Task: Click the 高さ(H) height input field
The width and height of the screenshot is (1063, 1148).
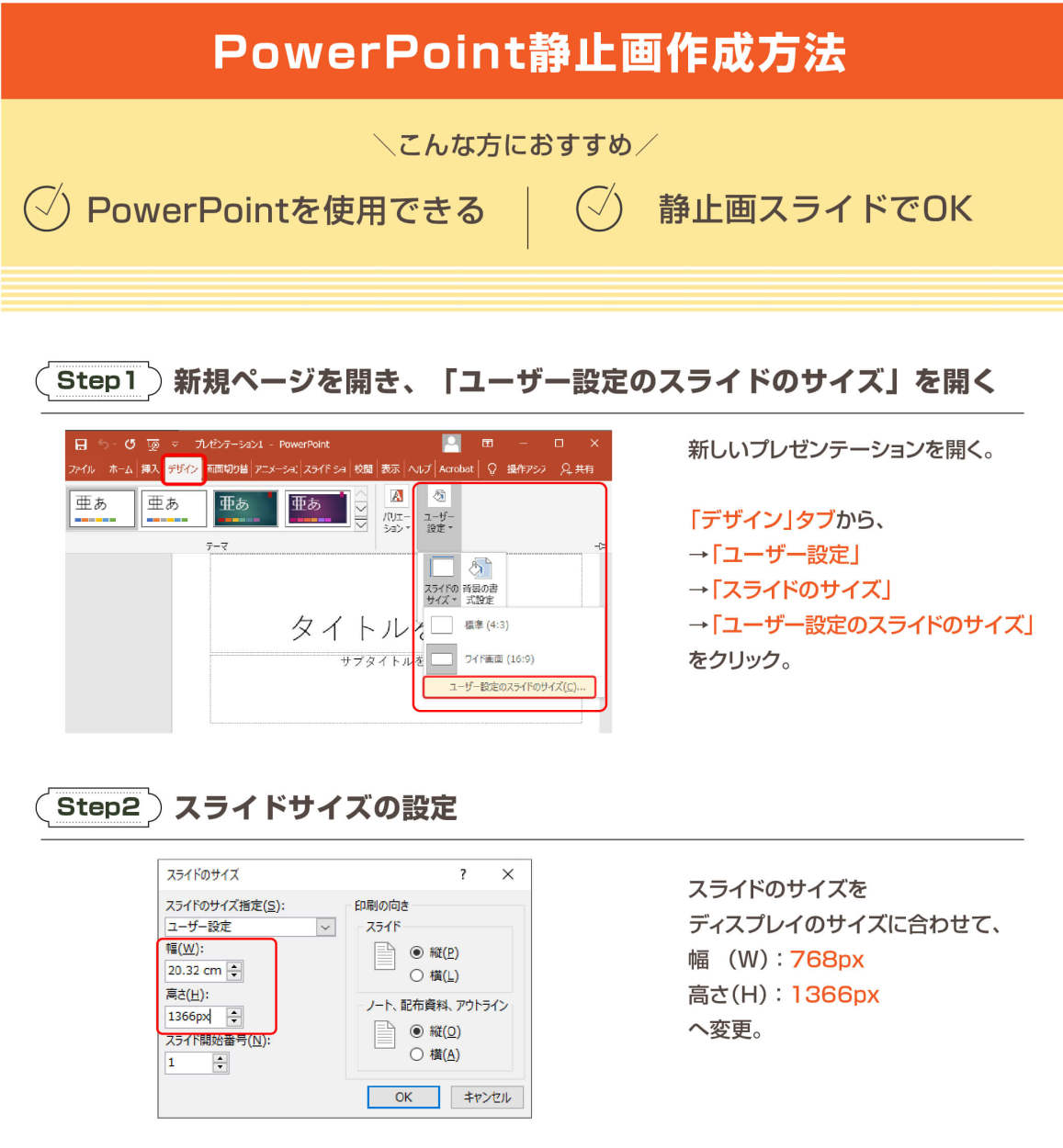Action: click(x=196, y=1017)
